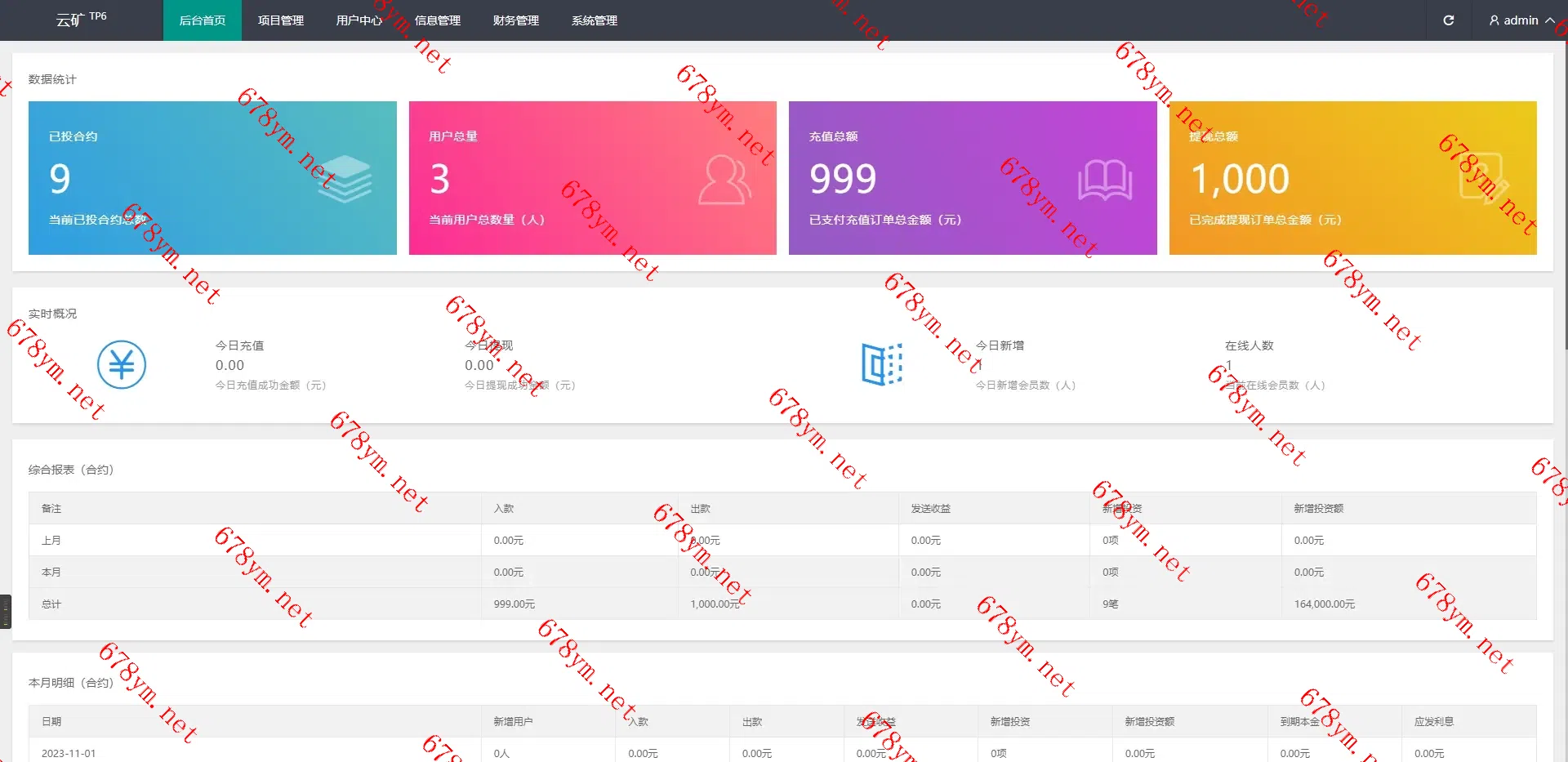Click the yen currency circle icon
Image resolution: width=1568 pixels, height=762 pixels.
(122, 364)
